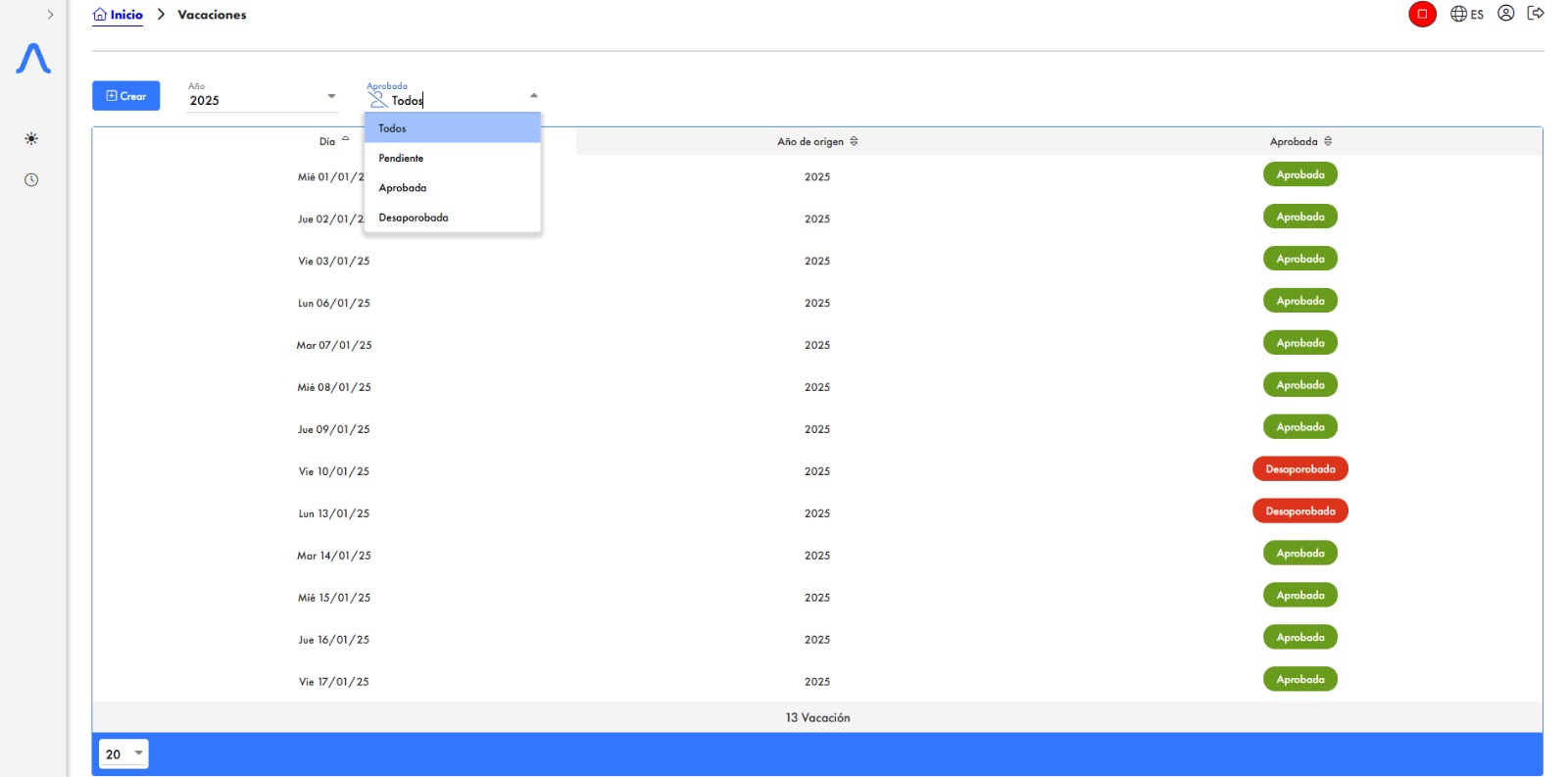
Task: Click the Inicio home breadcrumb link
Action: 118,15
